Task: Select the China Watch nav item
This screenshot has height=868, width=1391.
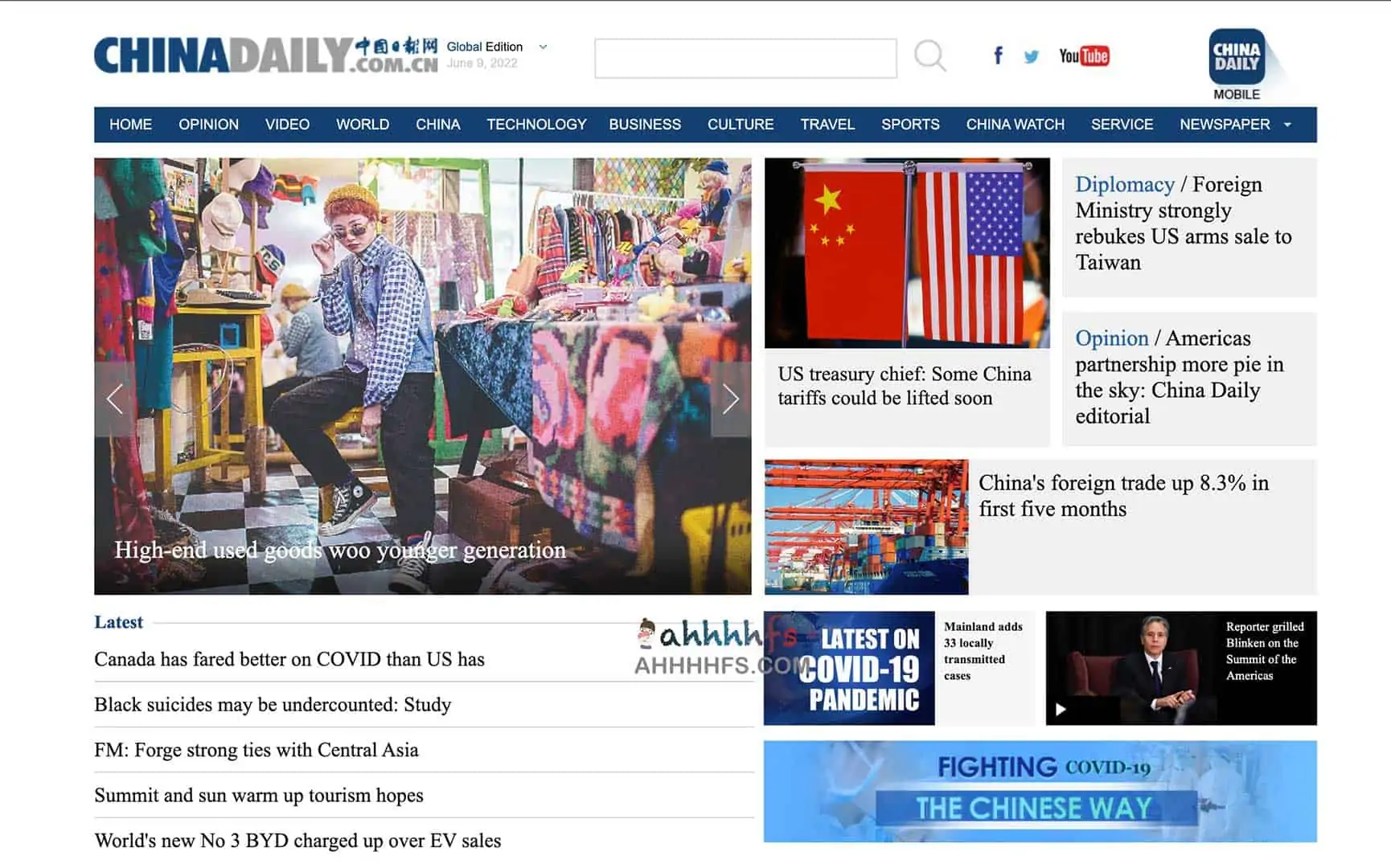Action: click(1015, 125)
